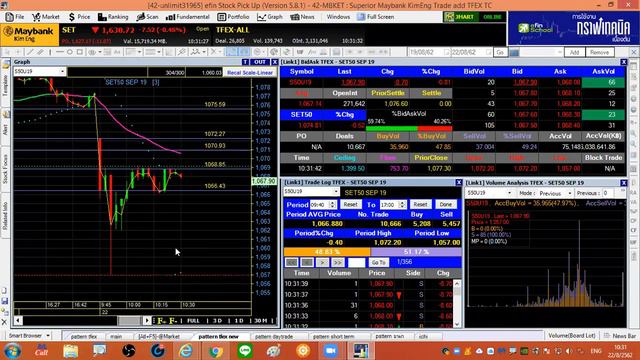
Task: Select the horizontal line drawing tool
Action: pos(60,52)
